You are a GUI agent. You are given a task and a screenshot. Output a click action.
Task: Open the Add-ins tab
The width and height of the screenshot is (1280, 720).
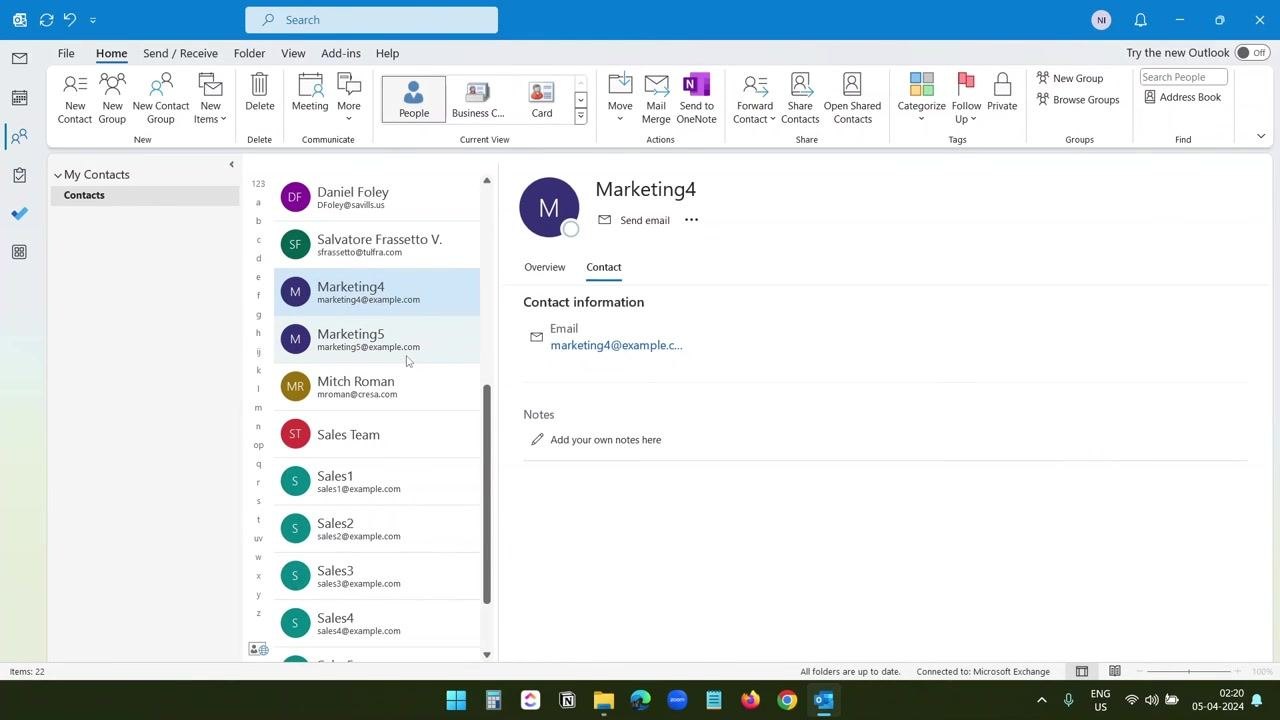pos(341,53)
